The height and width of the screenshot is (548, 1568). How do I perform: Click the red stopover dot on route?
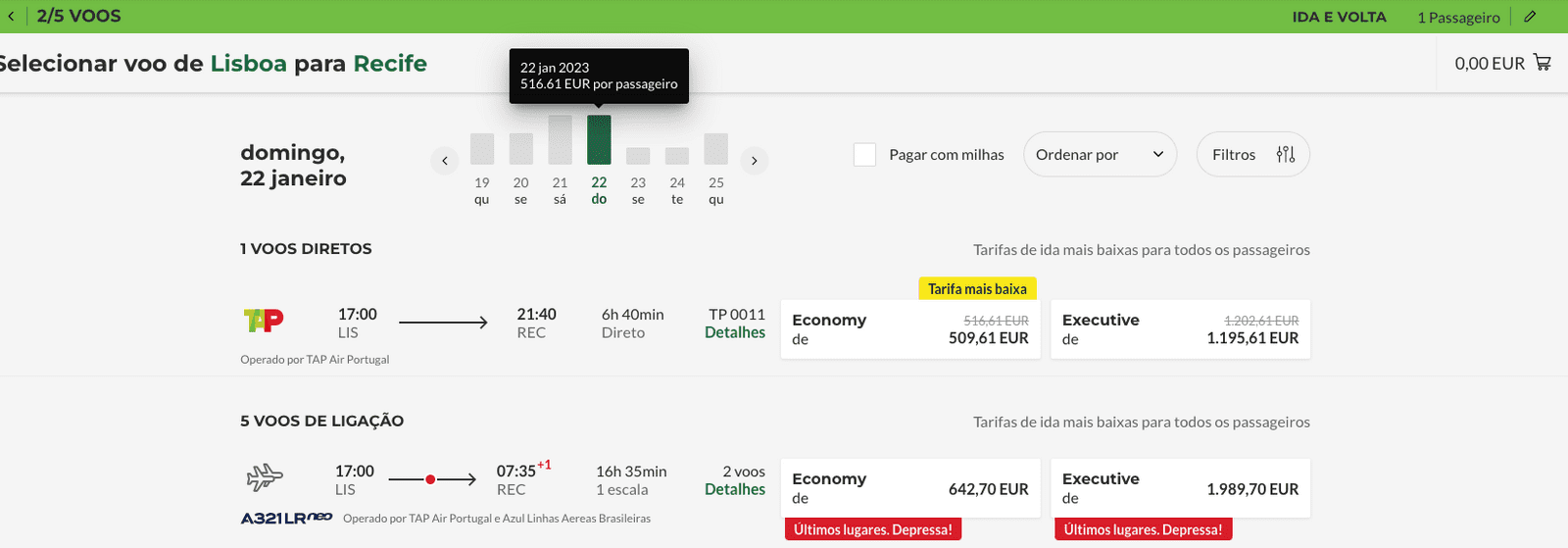430,479
